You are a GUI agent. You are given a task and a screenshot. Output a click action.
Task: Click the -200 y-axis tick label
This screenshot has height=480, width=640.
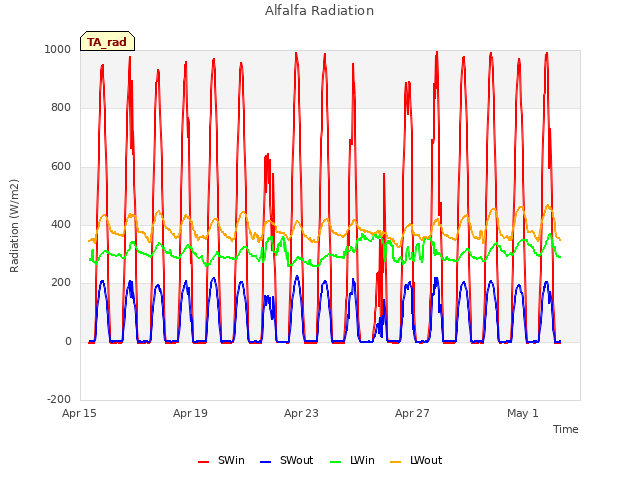tap(59, 399)
